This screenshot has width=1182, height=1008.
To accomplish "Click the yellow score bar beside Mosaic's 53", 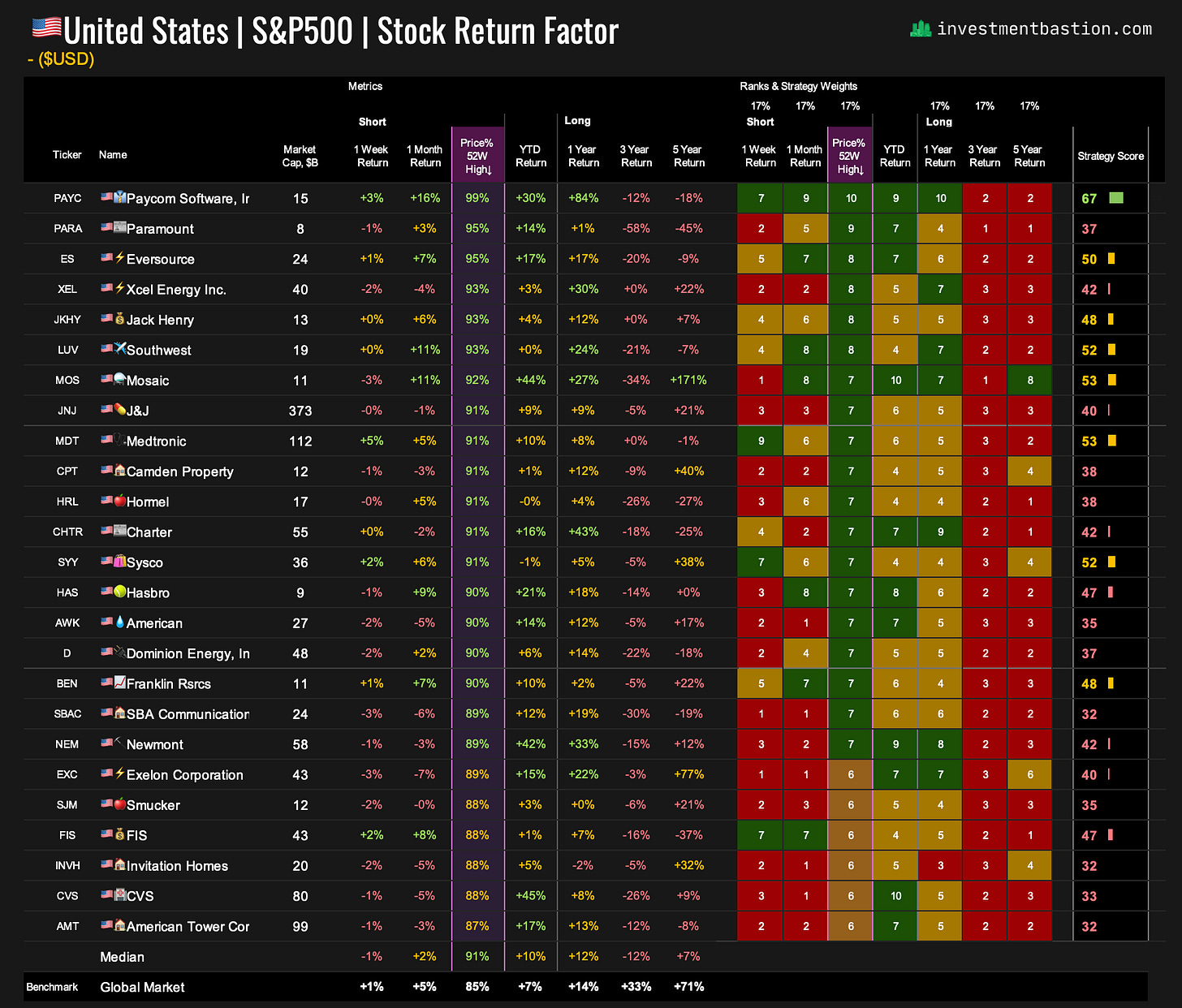I will (1112, 380).
